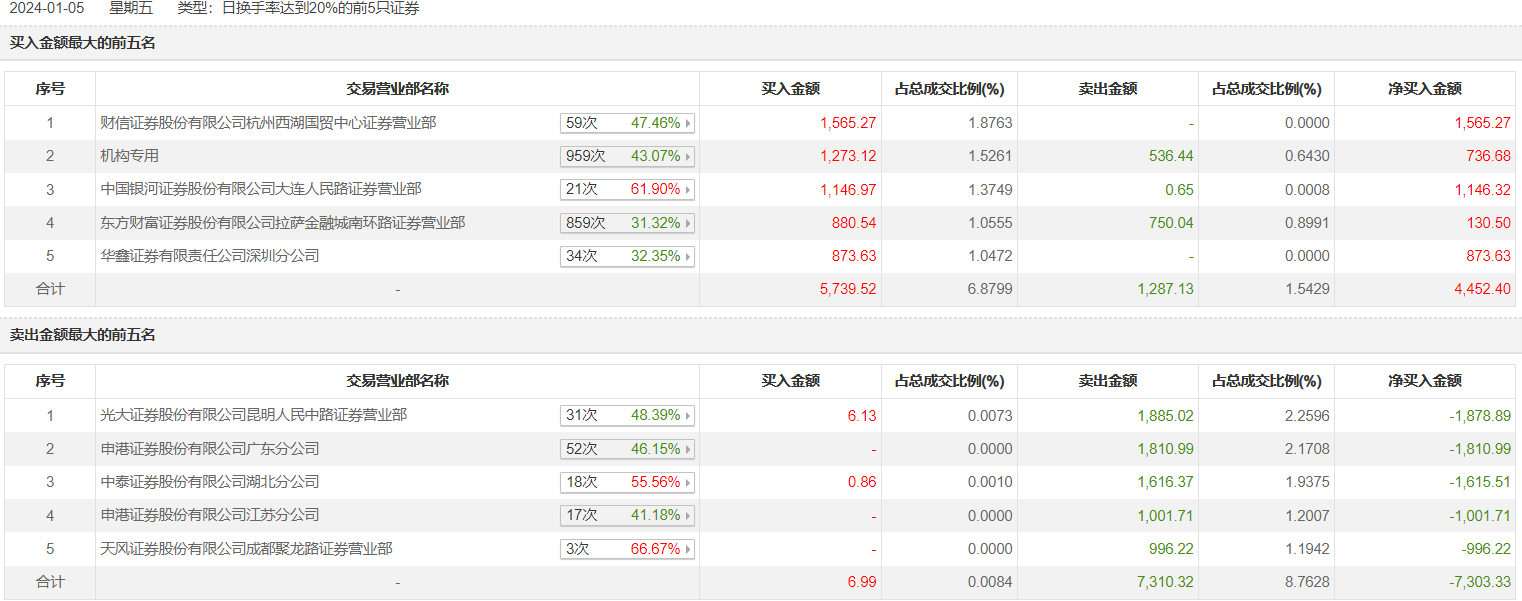Expand the 859次 31.32% stats box
Viewport: 1522px width, 601px height.
[627, 223]
